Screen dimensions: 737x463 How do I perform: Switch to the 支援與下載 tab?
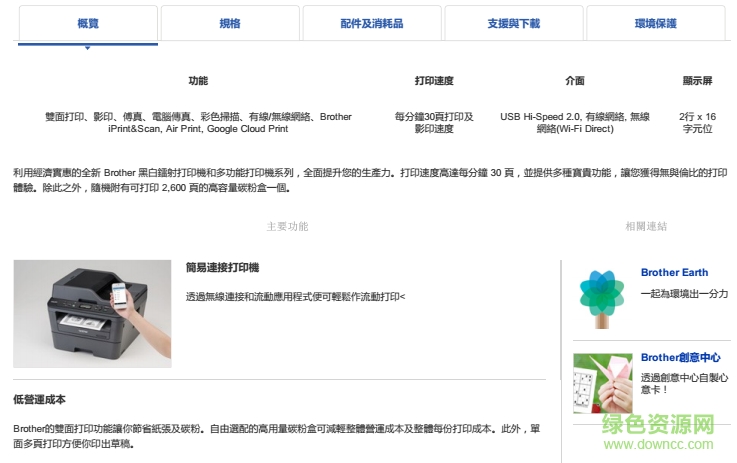[514, 23]
